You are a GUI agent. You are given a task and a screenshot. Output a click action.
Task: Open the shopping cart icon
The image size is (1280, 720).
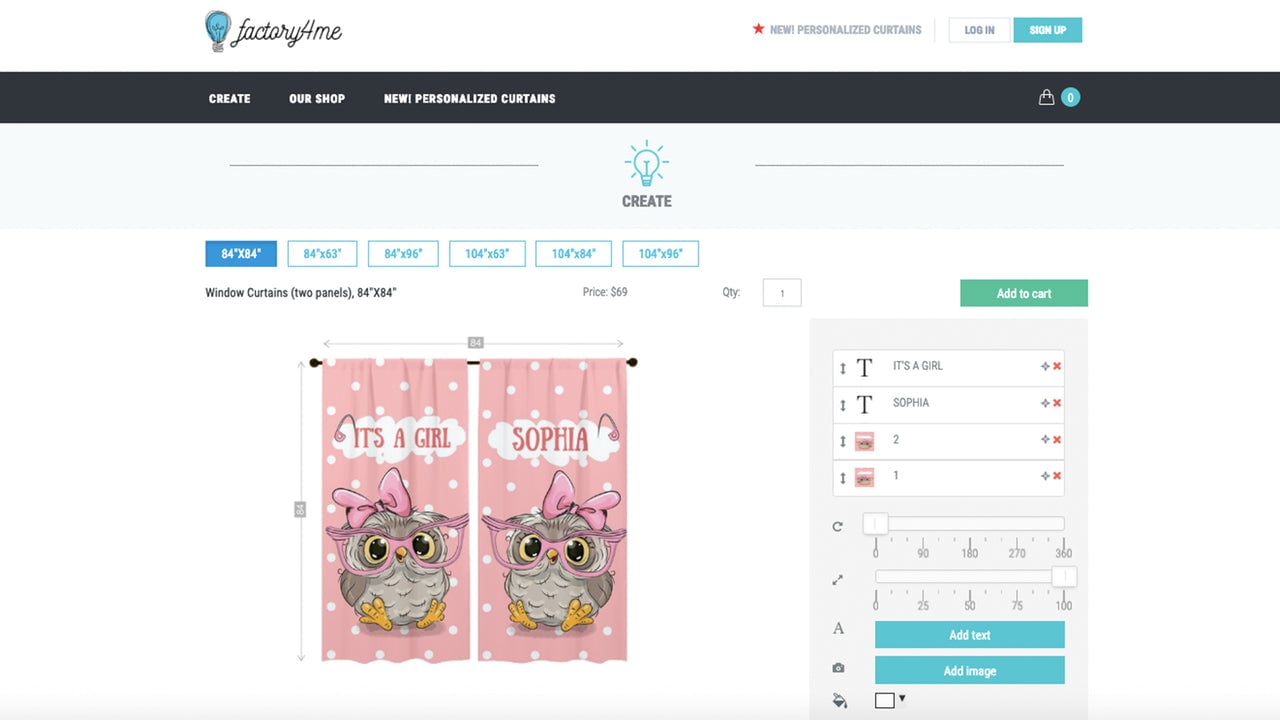pos(1046,97)
